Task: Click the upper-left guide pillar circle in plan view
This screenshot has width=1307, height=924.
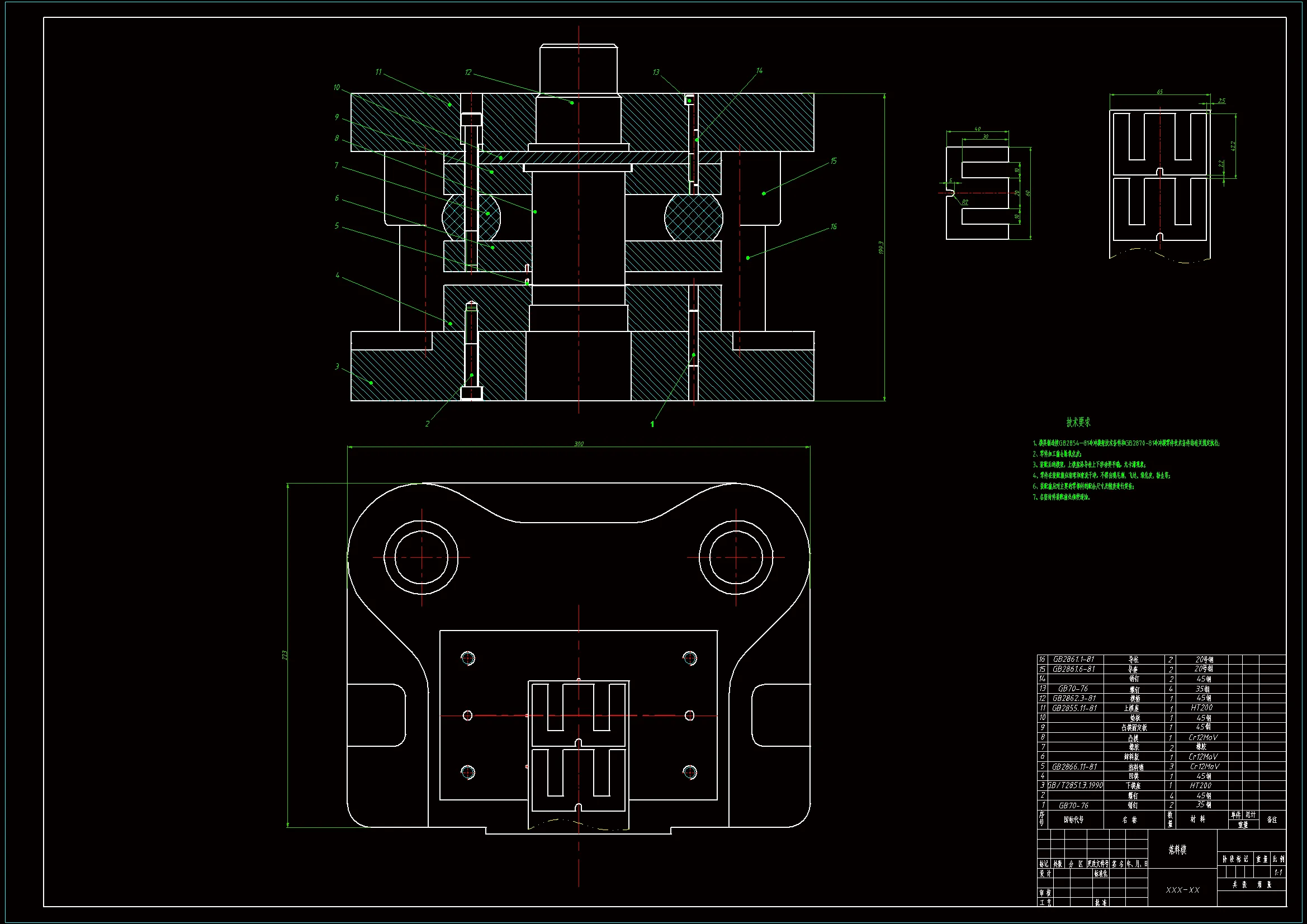Action: click(422, 557)
